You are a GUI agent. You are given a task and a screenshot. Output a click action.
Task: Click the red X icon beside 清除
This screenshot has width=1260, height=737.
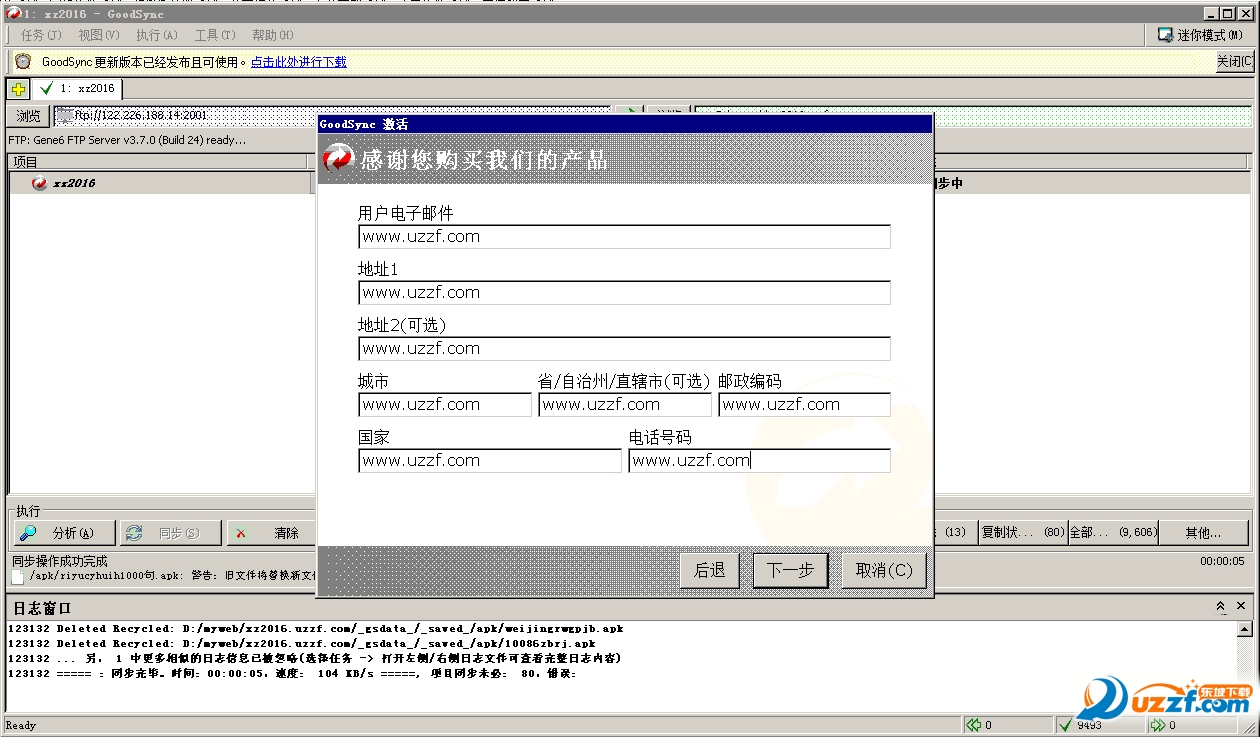(x=241, y=533)
